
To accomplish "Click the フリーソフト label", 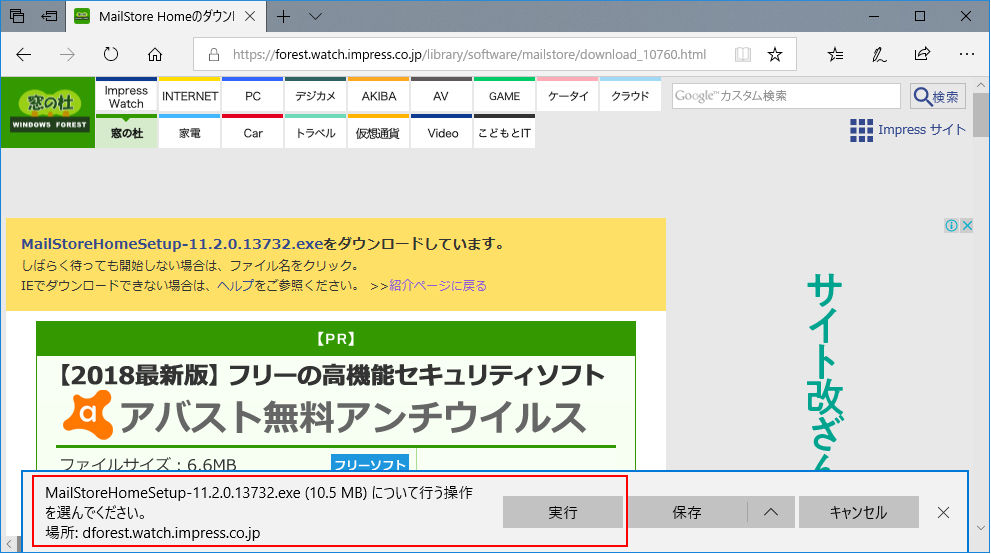I will pos(370,463).
